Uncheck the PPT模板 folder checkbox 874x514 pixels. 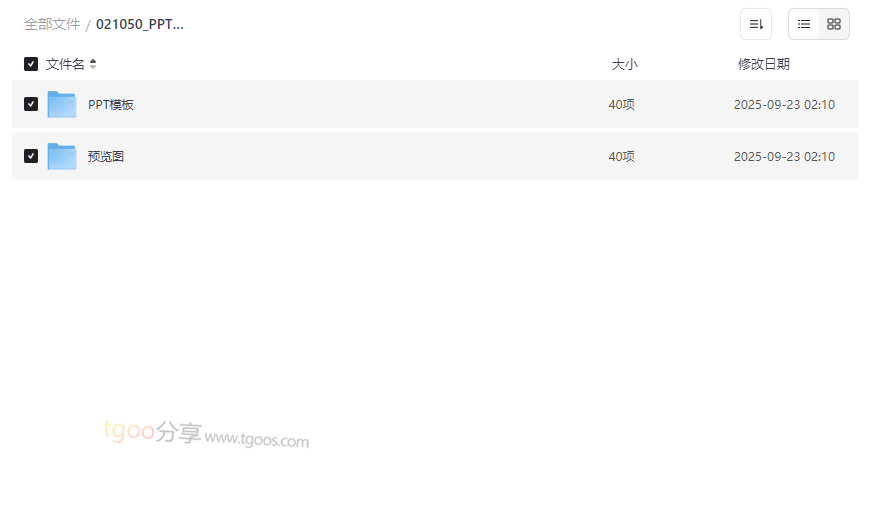click(x=31, y=104)
